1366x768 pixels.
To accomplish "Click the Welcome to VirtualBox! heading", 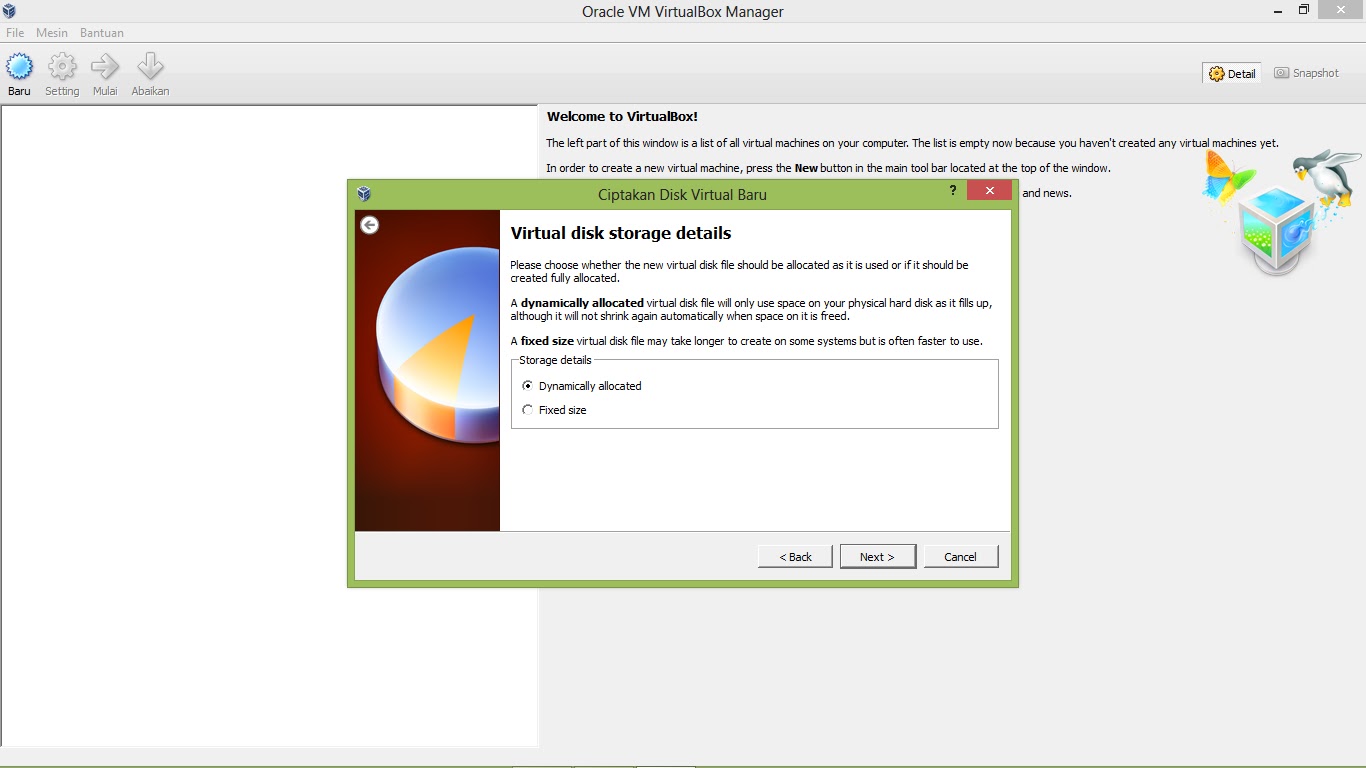I will pyautogui.click(x=622, y=117).
